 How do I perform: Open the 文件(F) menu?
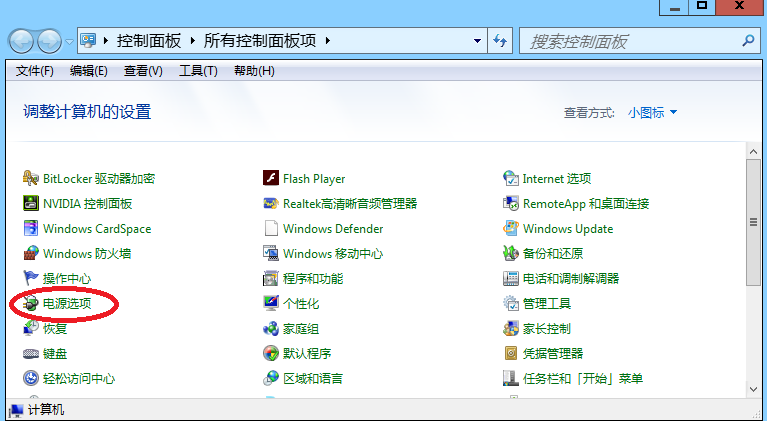[35, 71]
